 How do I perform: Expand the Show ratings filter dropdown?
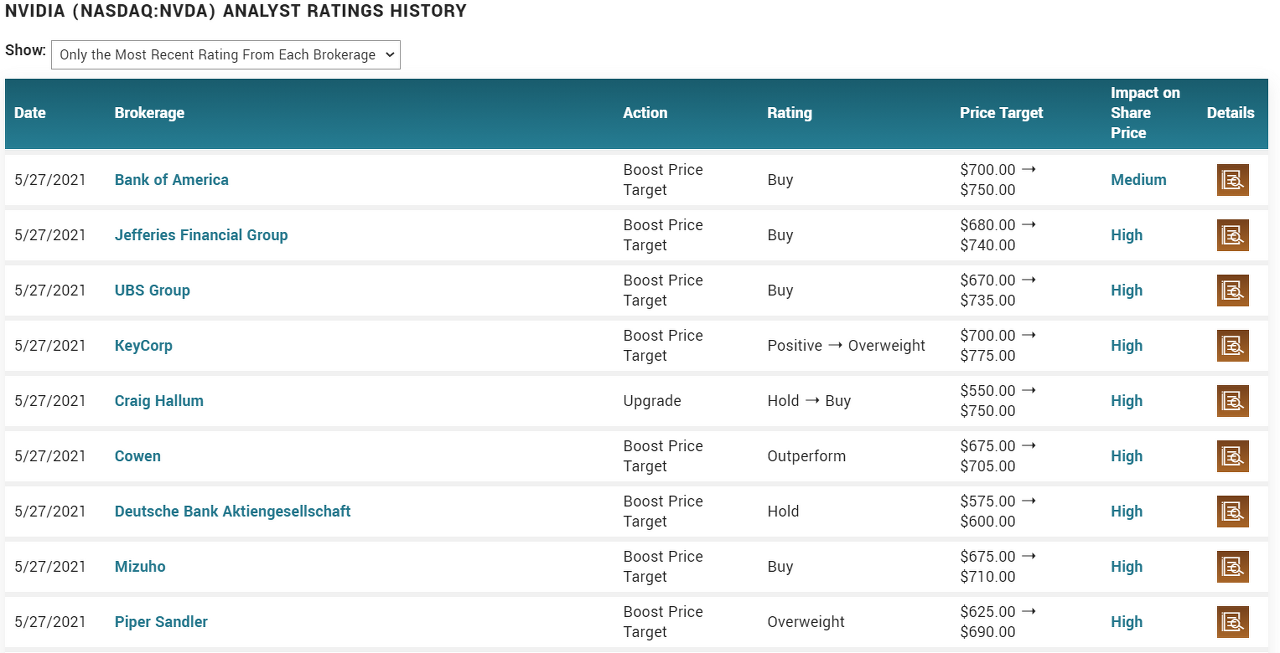(226, 55)
